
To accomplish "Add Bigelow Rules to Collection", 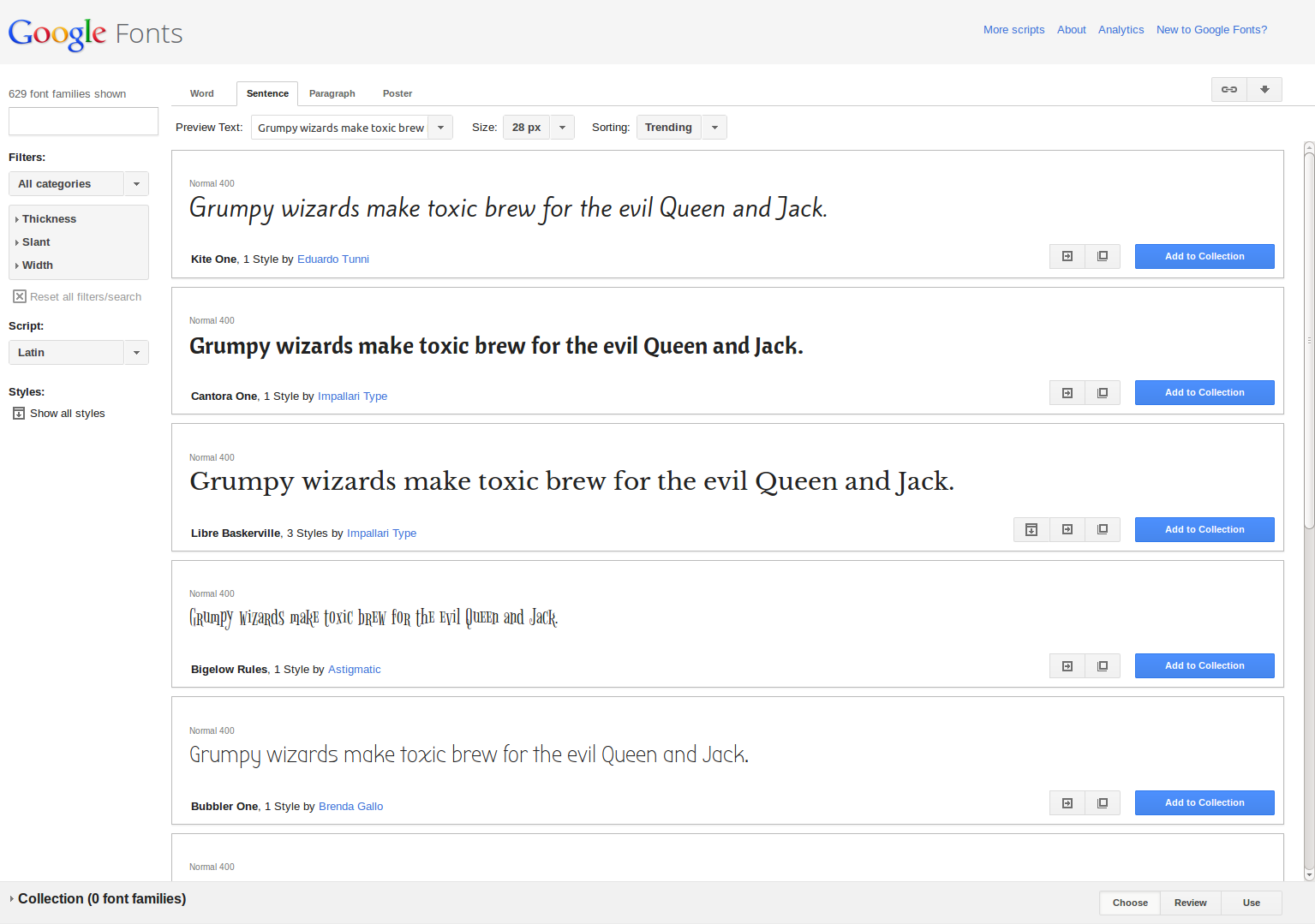I will pyautogui.click(x=1204, y=666).
